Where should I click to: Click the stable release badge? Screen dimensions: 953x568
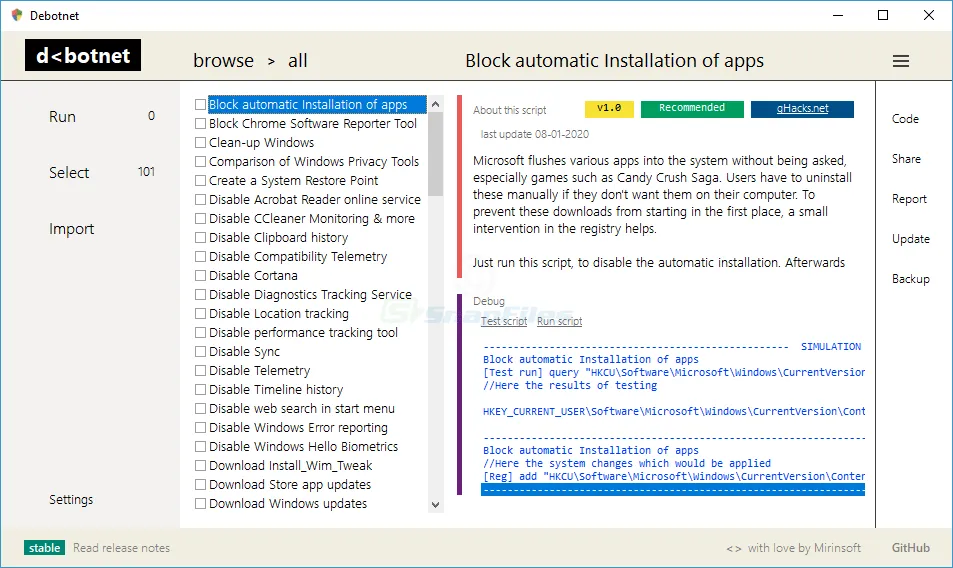(x=44, y=548)
